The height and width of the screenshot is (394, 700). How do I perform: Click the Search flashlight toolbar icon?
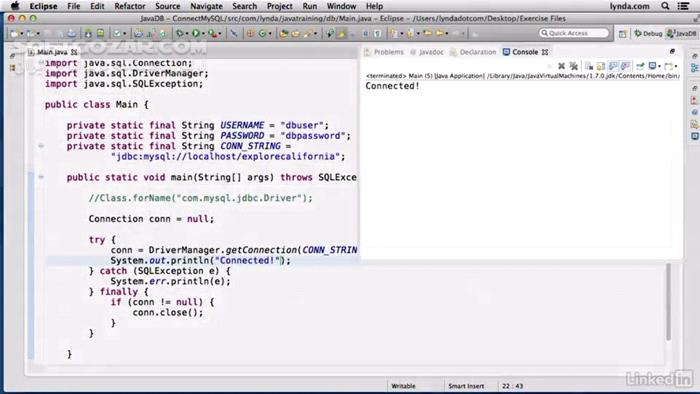point(308,33)
